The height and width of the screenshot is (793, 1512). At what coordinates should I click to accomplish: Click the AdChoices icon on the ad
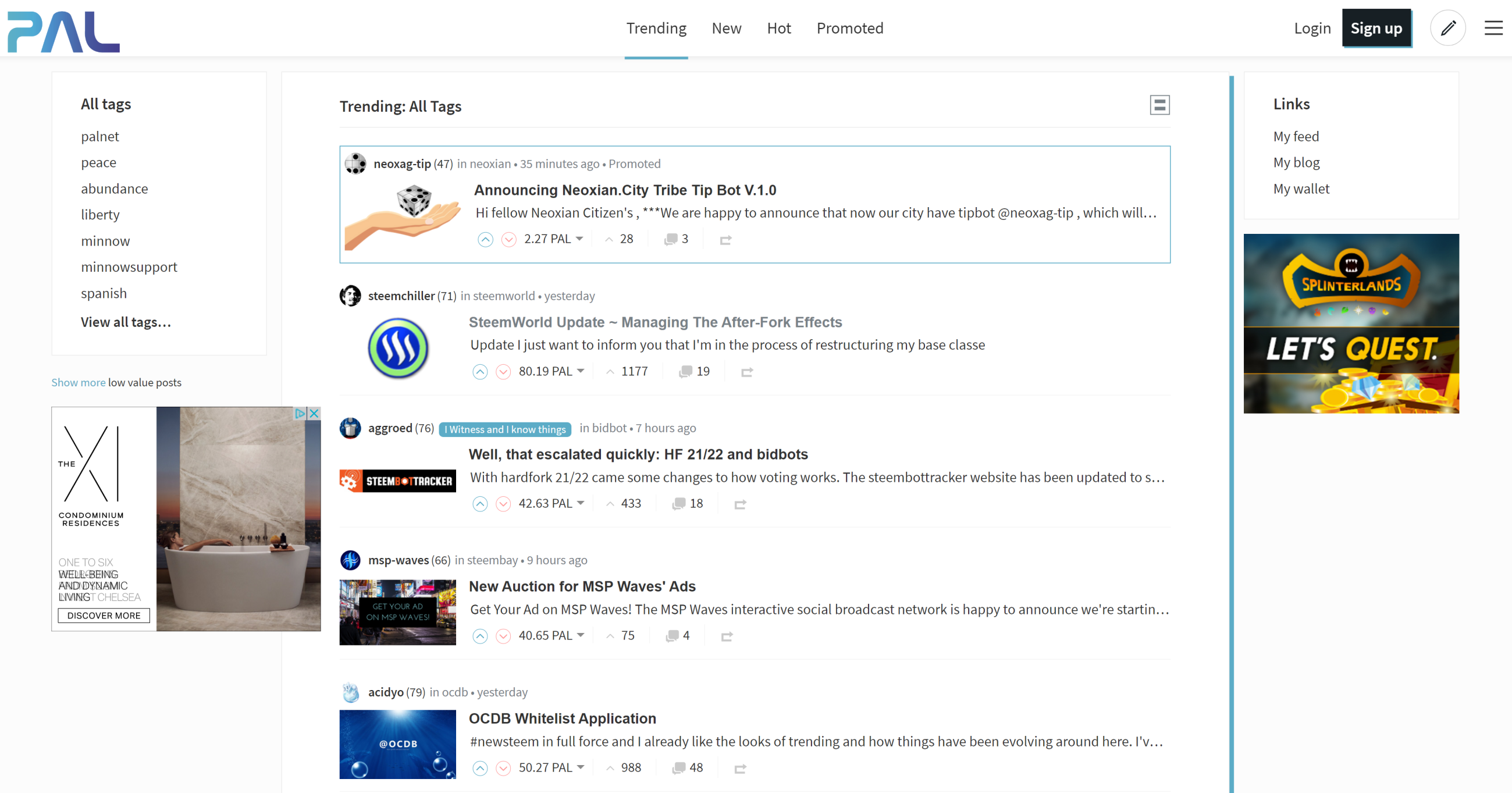(300, 413)
